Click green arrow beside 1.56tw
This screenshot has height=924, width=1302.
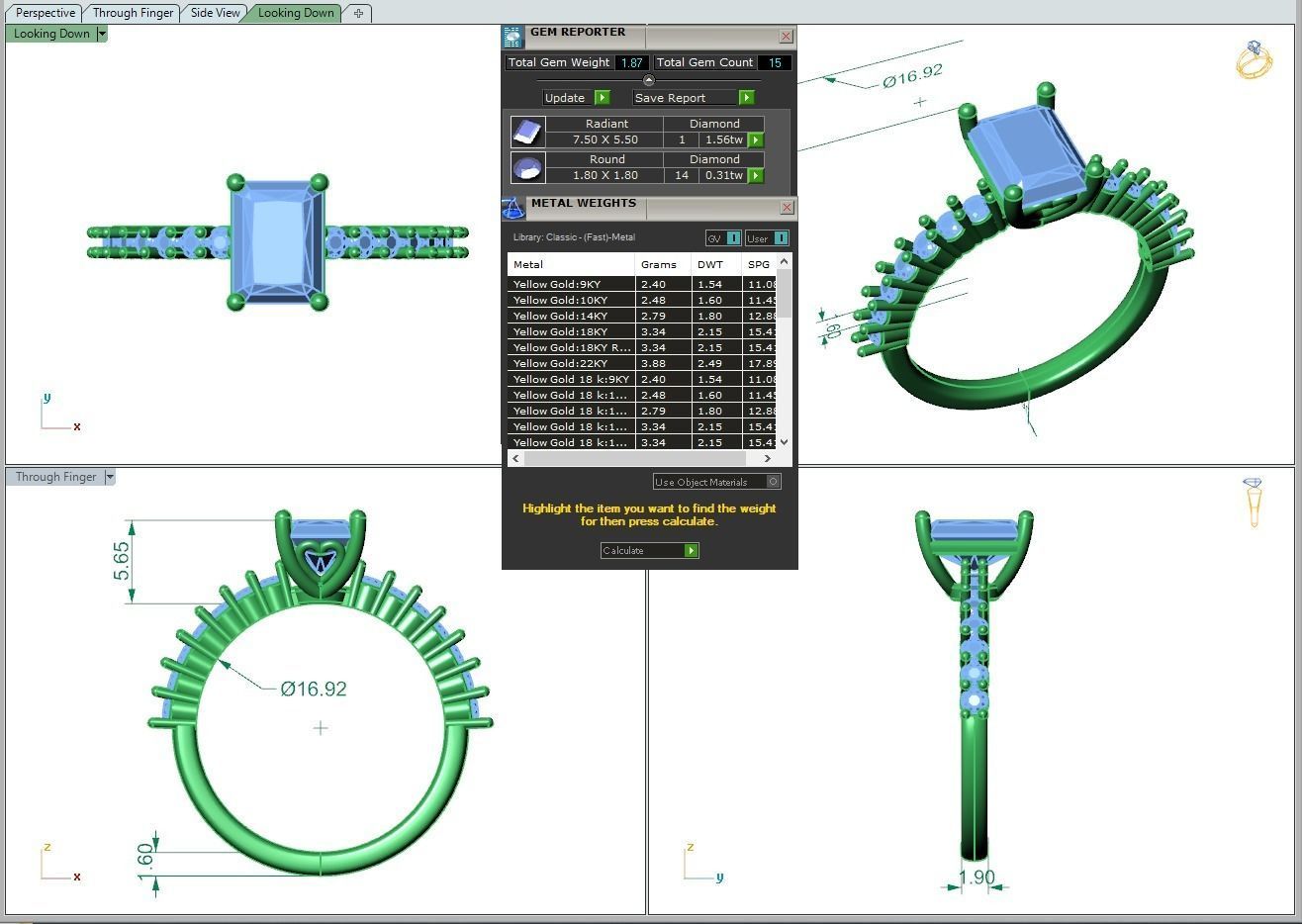(756, 140)
